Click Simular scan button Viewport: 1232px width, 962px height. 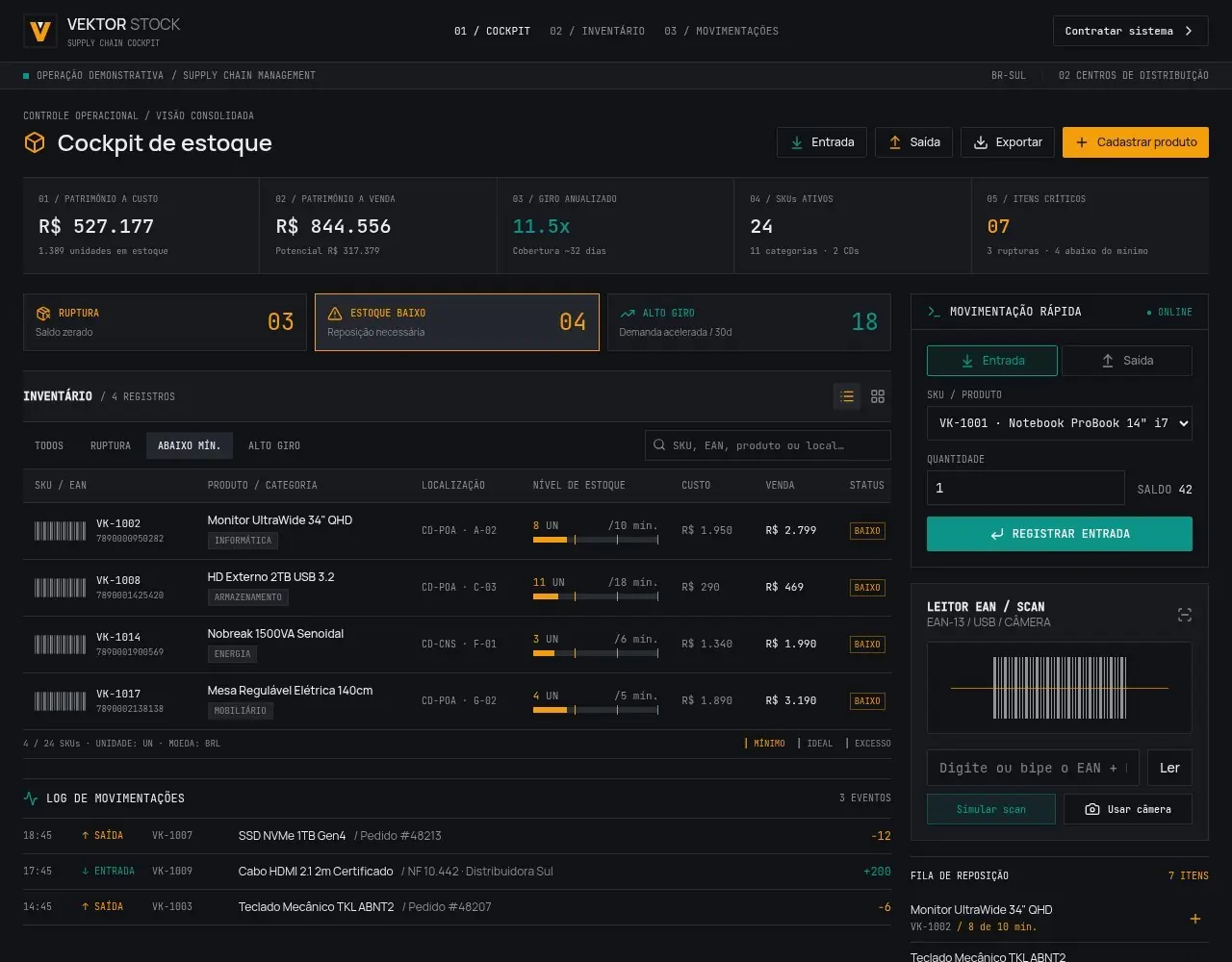point(991,809)
